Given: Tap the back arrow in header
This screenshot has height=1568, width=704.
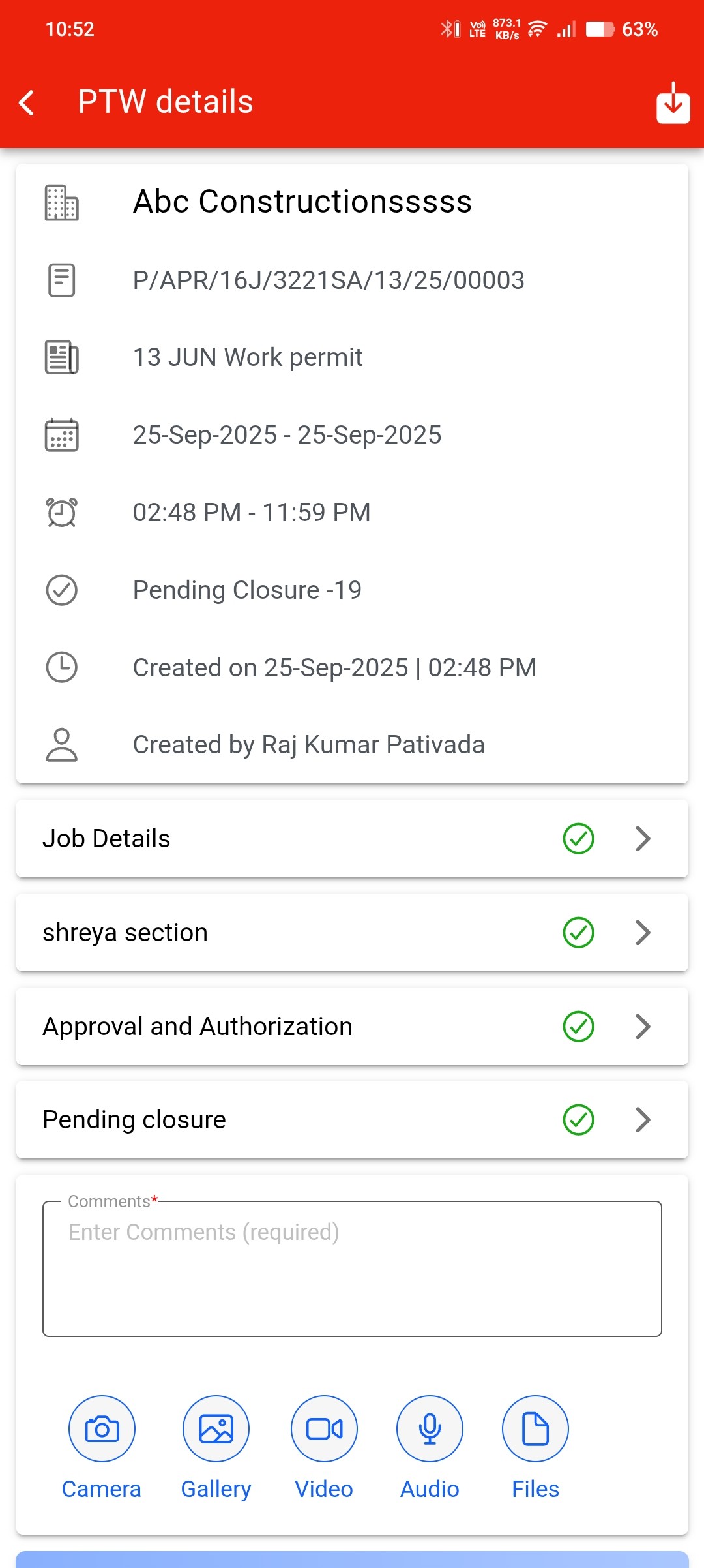Looking at the screenshot, I should pyautogui.click(x=27, y=102).
